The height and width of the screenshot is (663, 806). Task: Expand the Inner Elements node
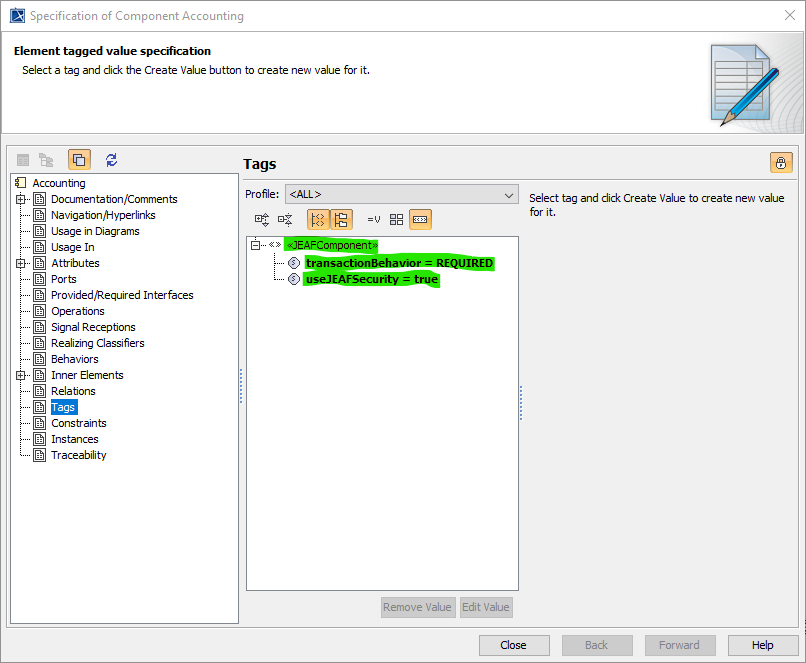click(20, 376)
